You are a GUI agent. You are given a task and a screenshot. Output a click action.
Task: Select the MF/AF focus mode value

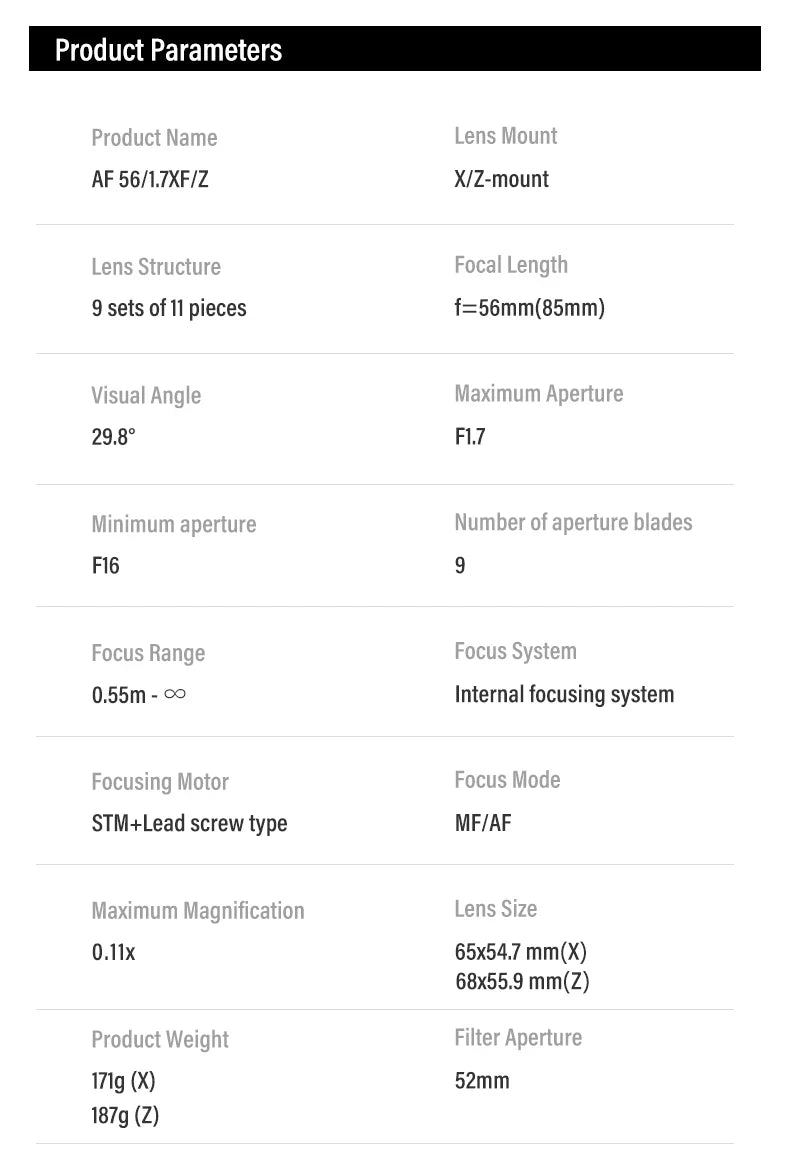click(482, 824)
